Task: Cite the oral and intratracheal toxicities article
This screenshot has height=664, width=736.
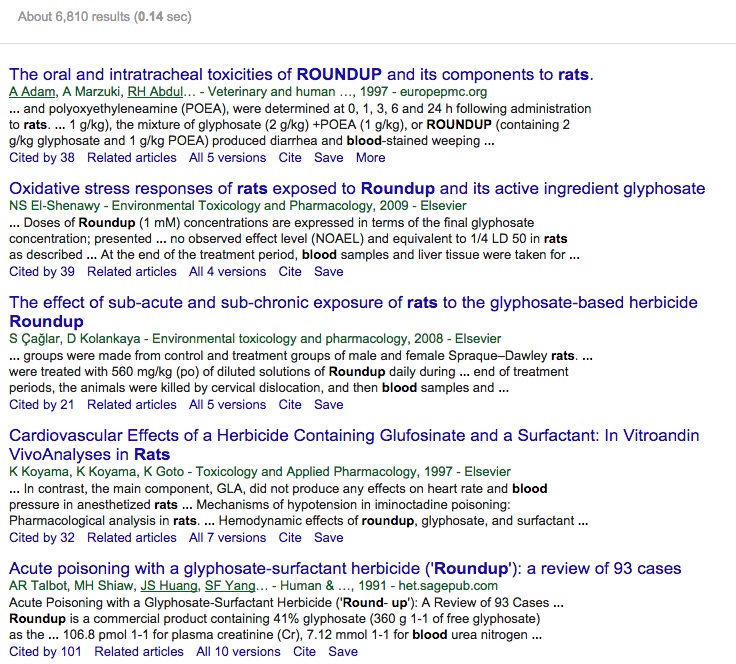Action: pos(290,157)
